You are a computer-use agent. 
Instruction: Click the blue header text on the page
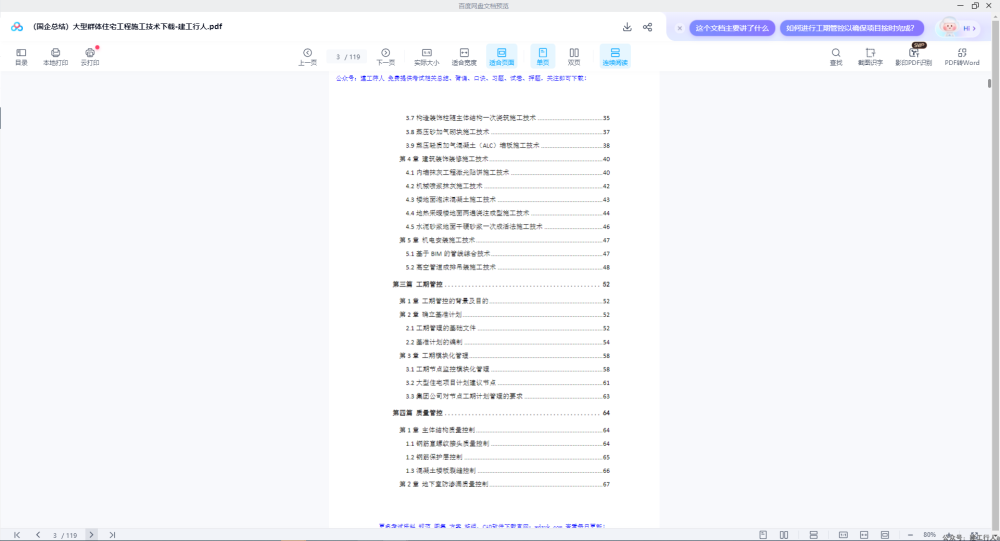point(461,78)
